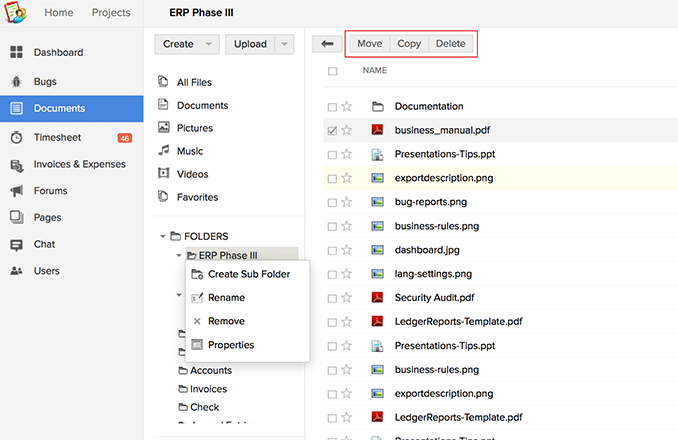This screenshot has height=440, width=678.
Task: Check the exportdescription.png checkbox
Action: [332, 178]
